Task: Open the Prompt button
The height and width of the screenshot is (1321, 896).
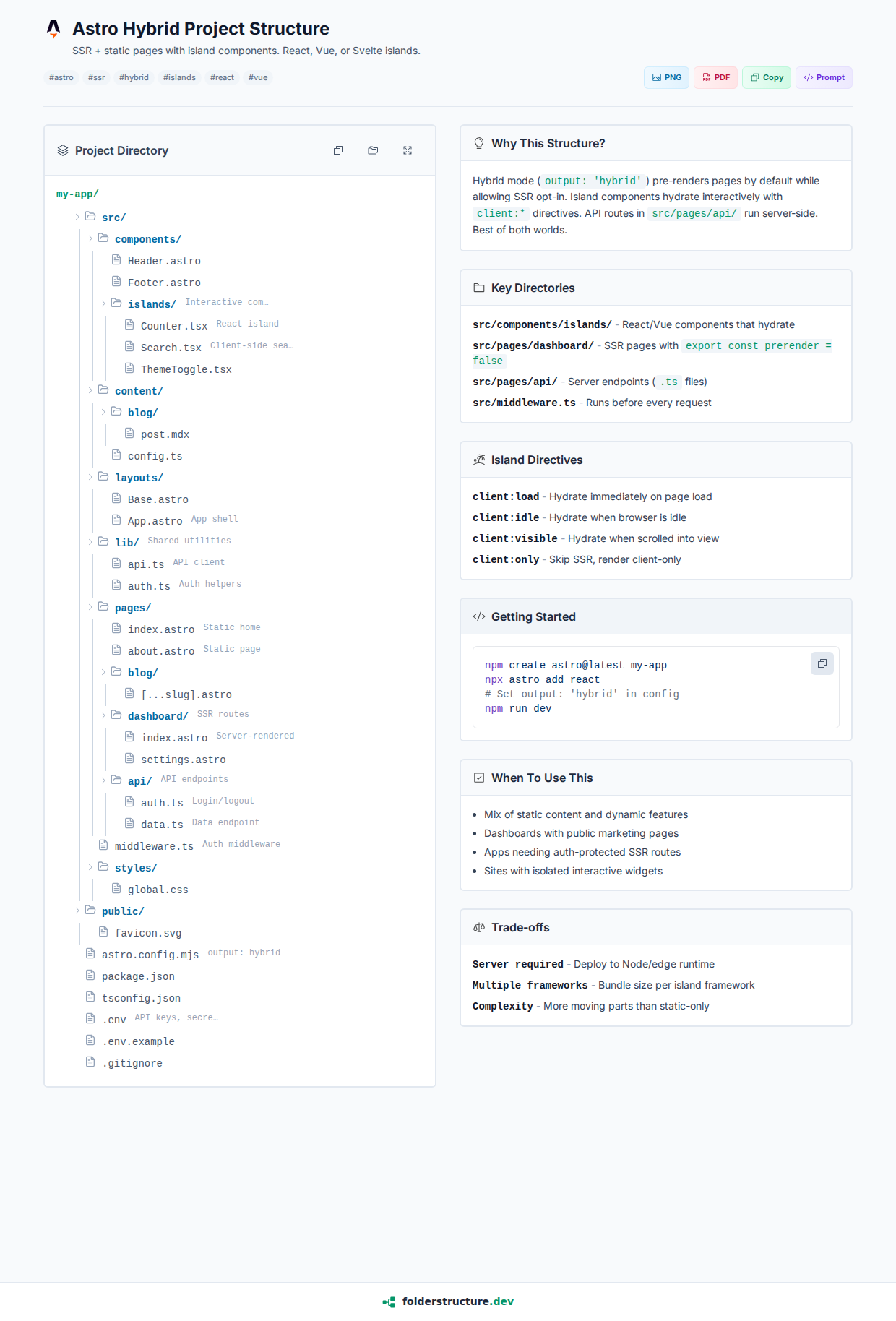Action: [x=824, y=77]
